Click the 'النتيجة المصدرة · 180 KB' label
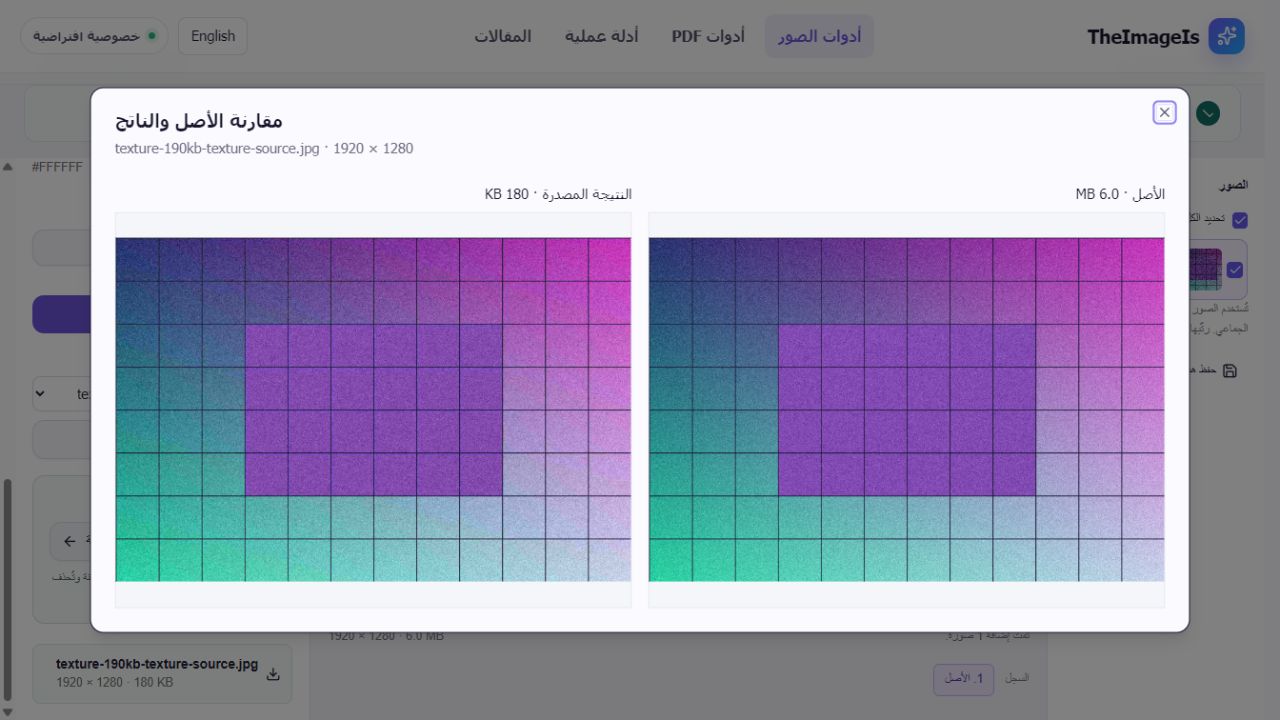Viewport: 1280px width, 720px height. coord(558,194)
